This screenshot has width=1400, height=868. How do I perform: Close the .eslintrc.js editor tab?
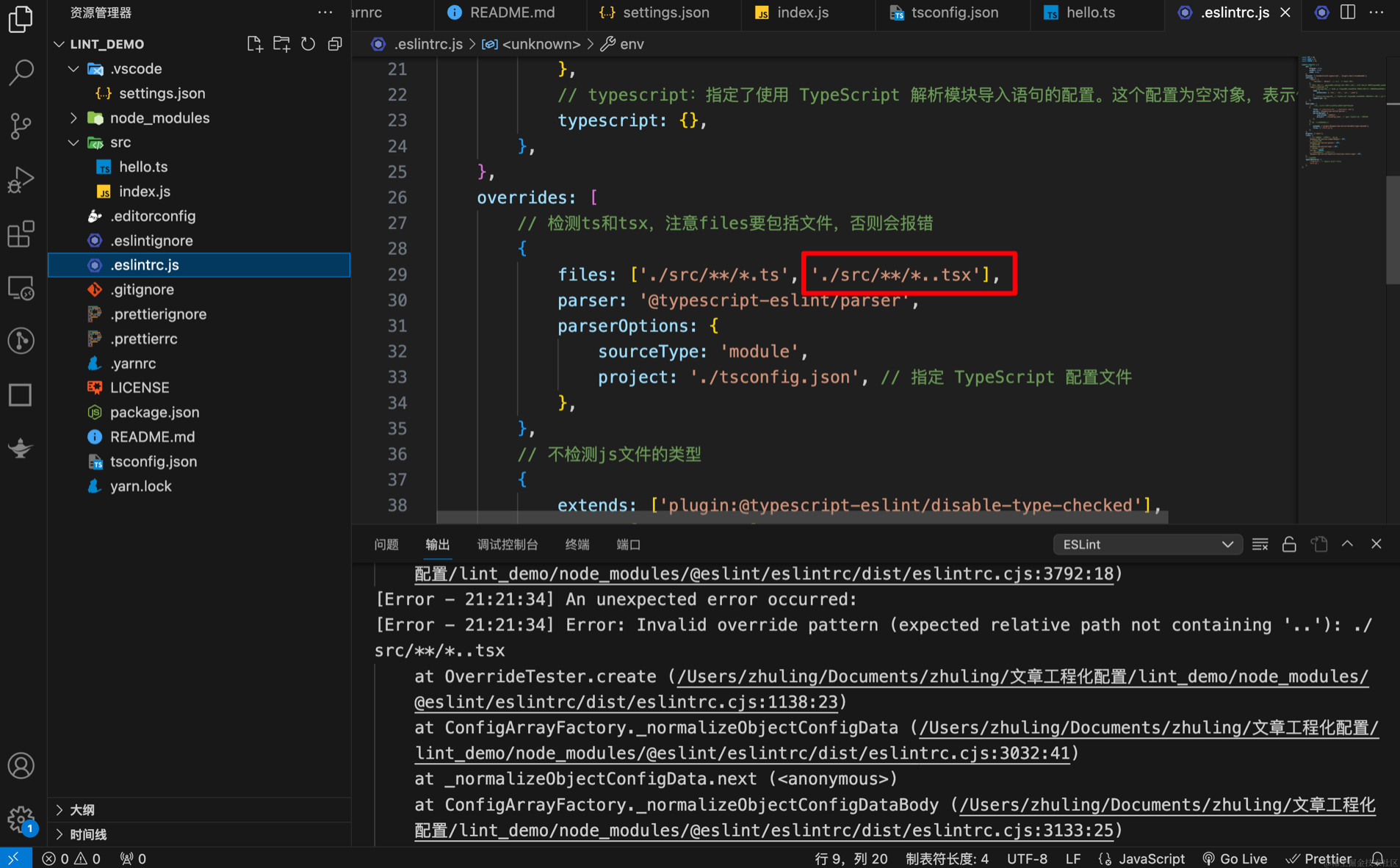pyautogui.click(x=1285, y=12)
